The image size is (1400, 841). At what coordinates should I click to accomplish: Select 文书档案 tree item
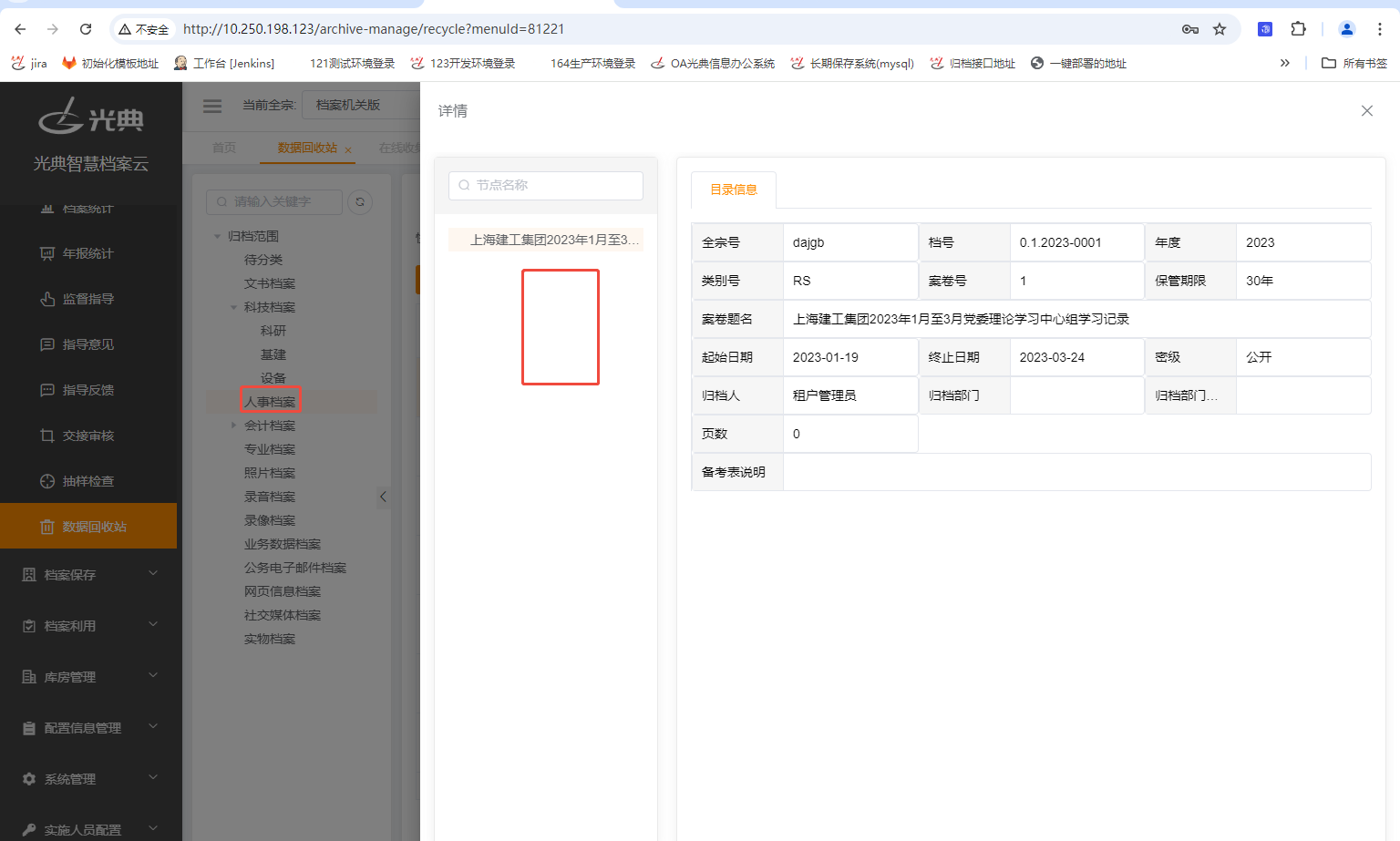point(270,283)
